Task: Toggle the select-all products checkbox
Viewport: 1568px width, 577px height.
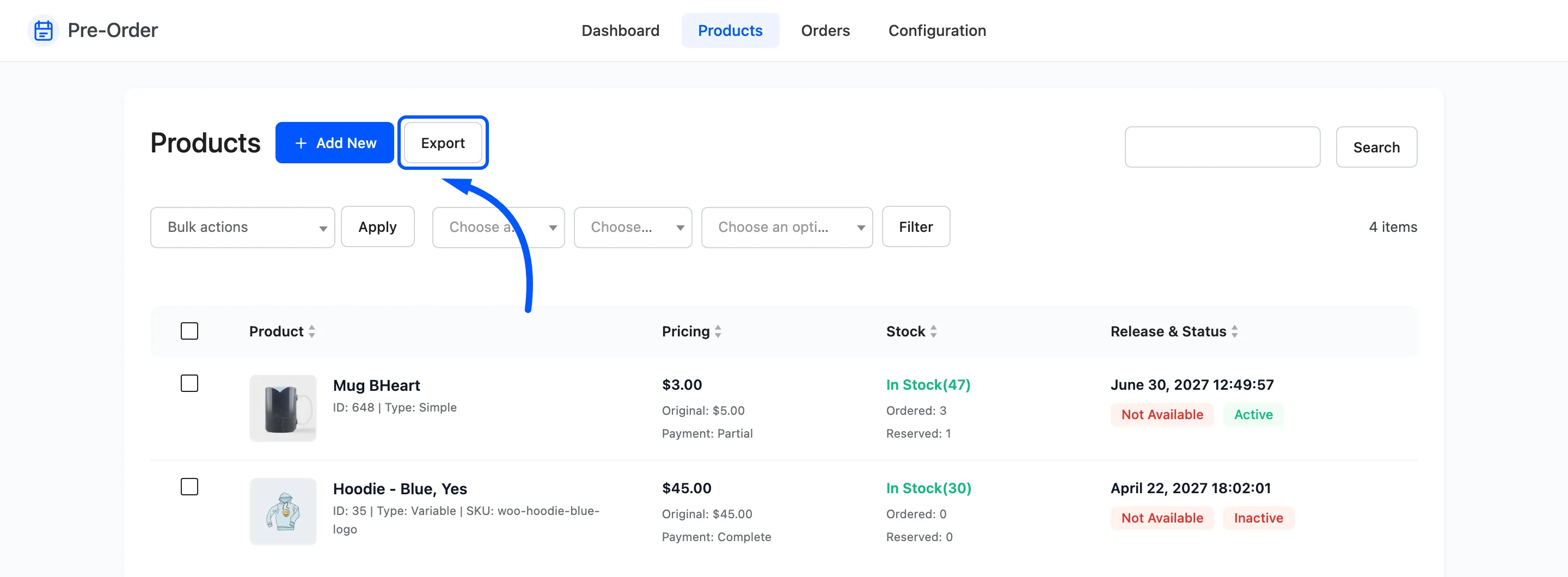Action: tap(189, 331)
